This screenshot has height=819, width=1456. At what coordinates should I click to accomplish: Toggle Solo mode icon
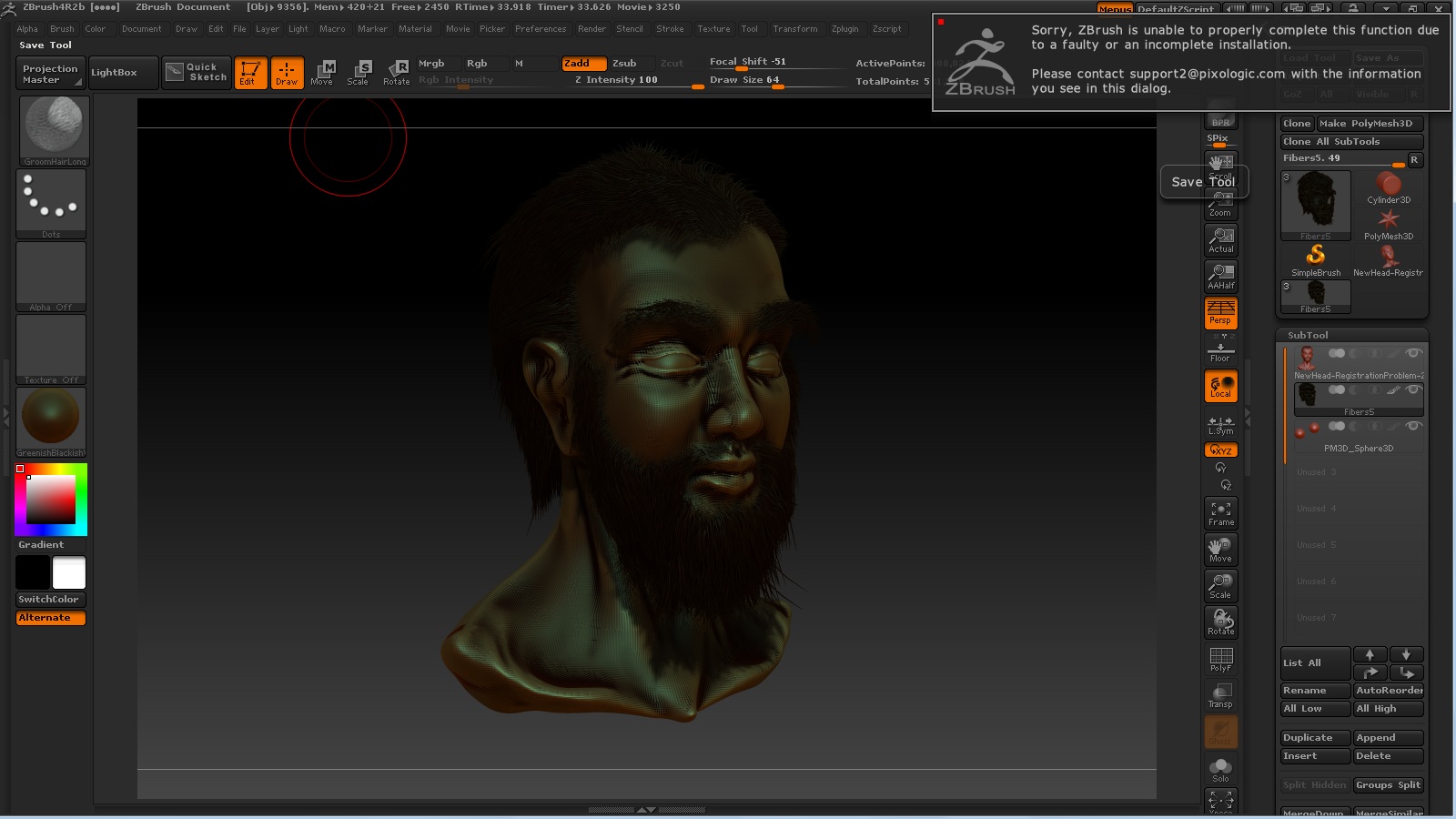click(1220, 770)
